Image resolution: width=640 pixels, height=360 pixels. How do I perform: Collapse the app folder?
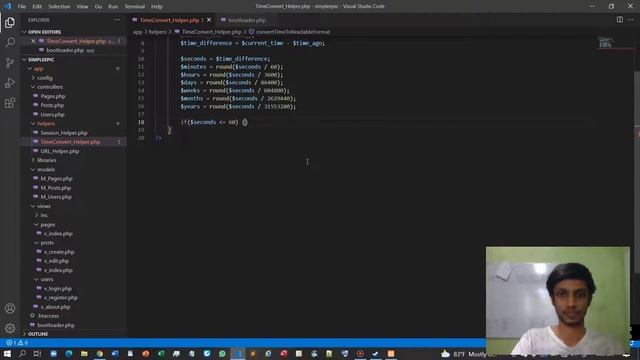coord(29,69)
